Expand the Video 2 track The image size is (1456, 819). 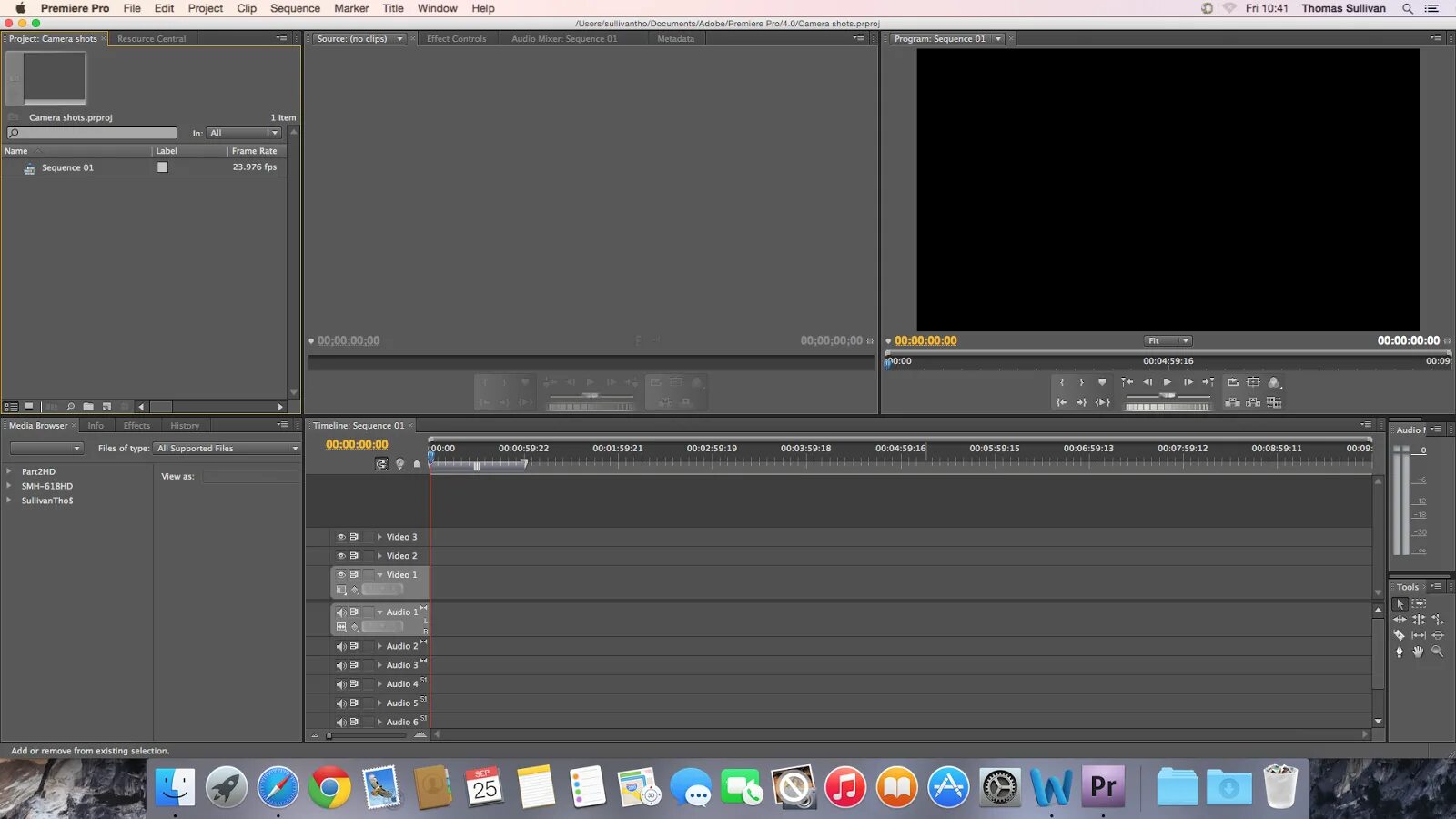coord(379,556)
